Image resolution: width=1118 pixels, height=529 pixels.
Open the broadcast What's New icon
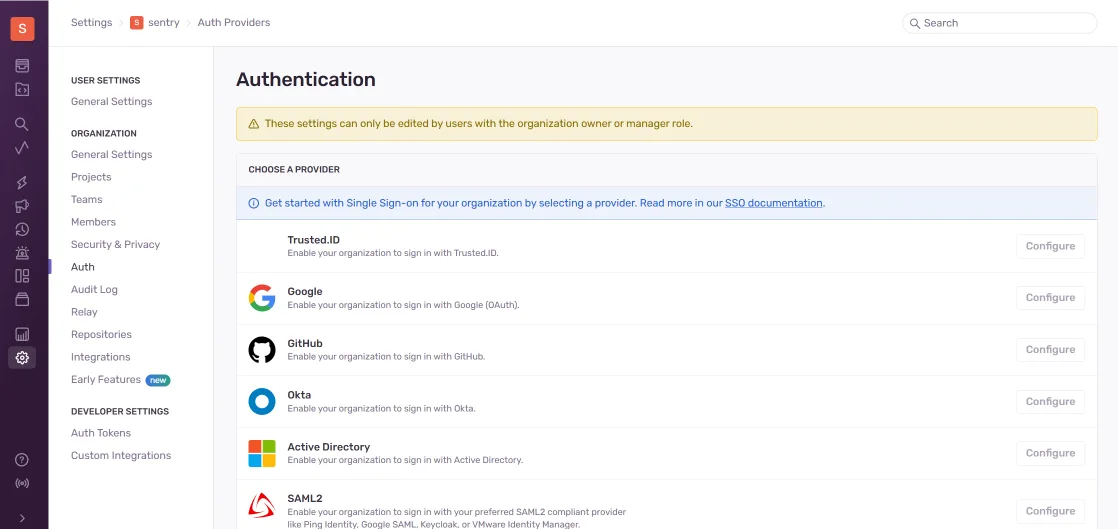click(22, 483)
